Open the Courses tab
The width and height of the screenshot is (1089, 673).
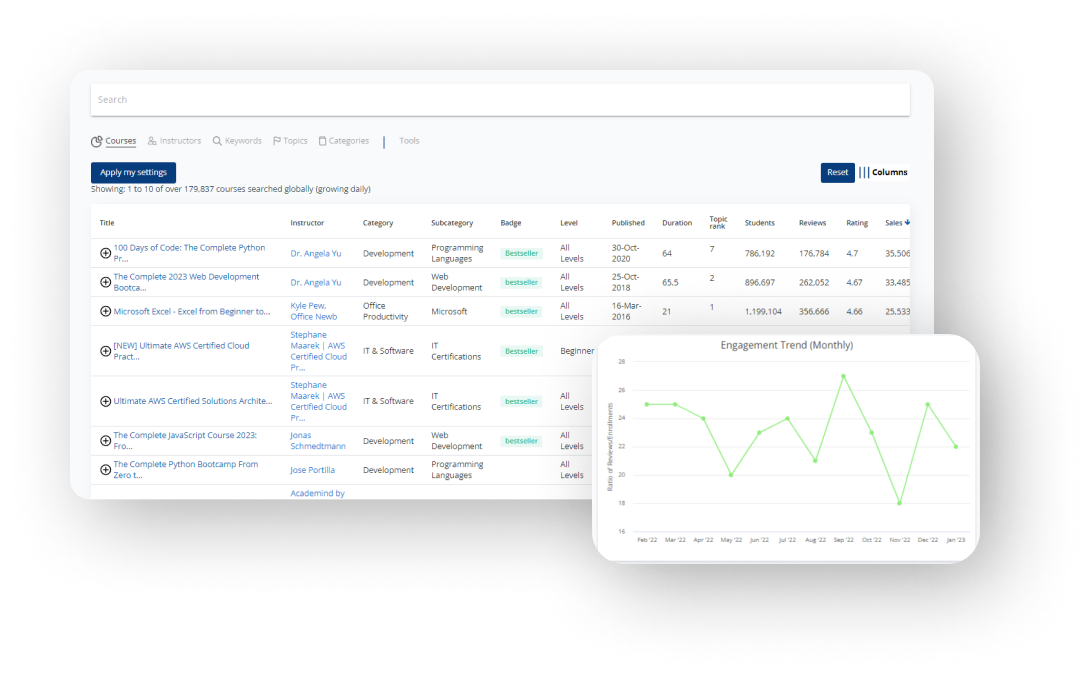point(120,141)
